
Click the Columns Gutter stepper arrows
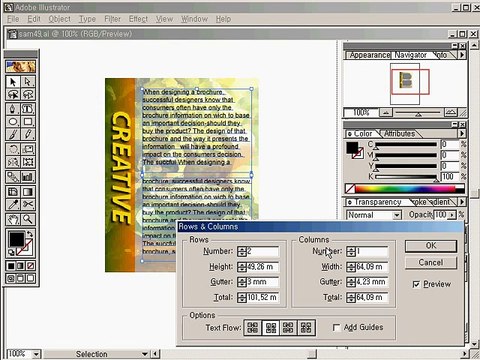pos(351,282)
